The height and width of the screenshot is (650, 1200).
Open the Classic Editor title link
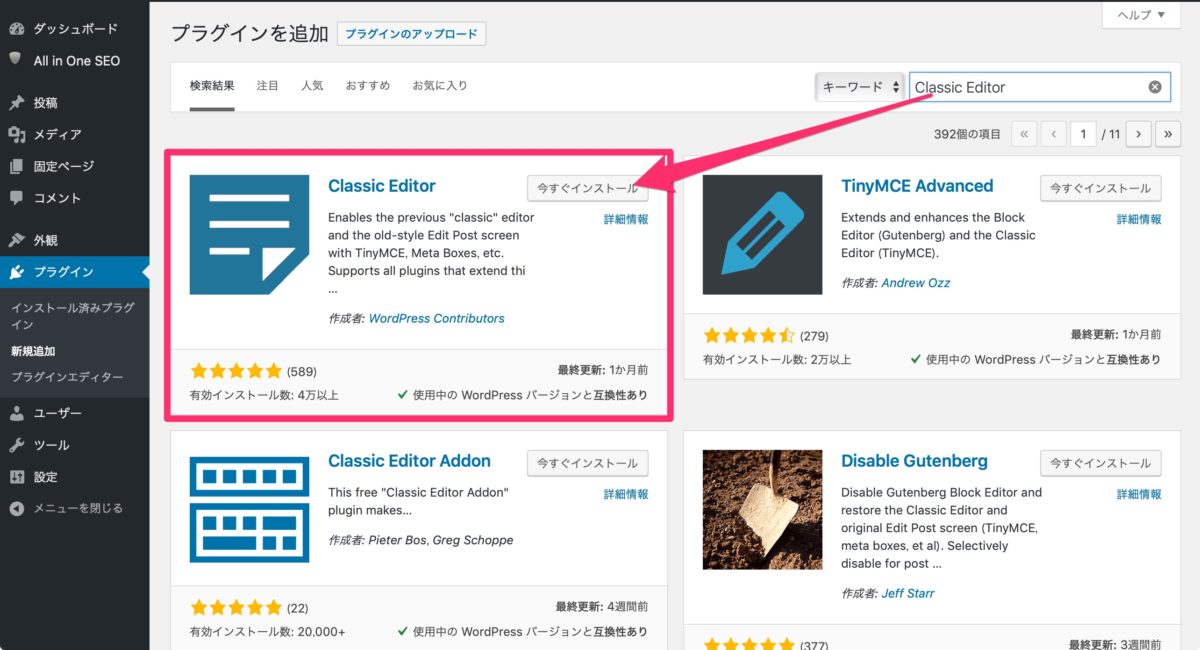382,186
